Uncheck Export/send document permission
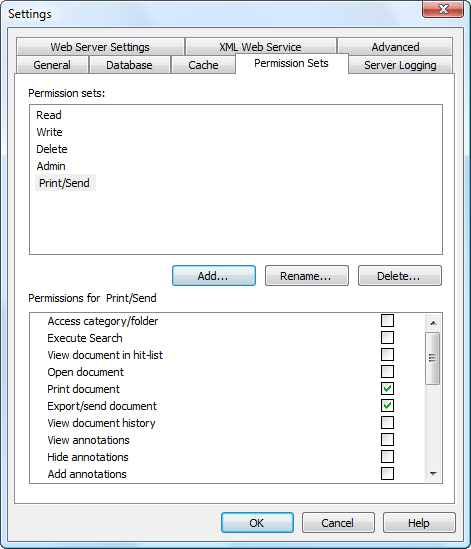471x549 pixels. [387, 406]
